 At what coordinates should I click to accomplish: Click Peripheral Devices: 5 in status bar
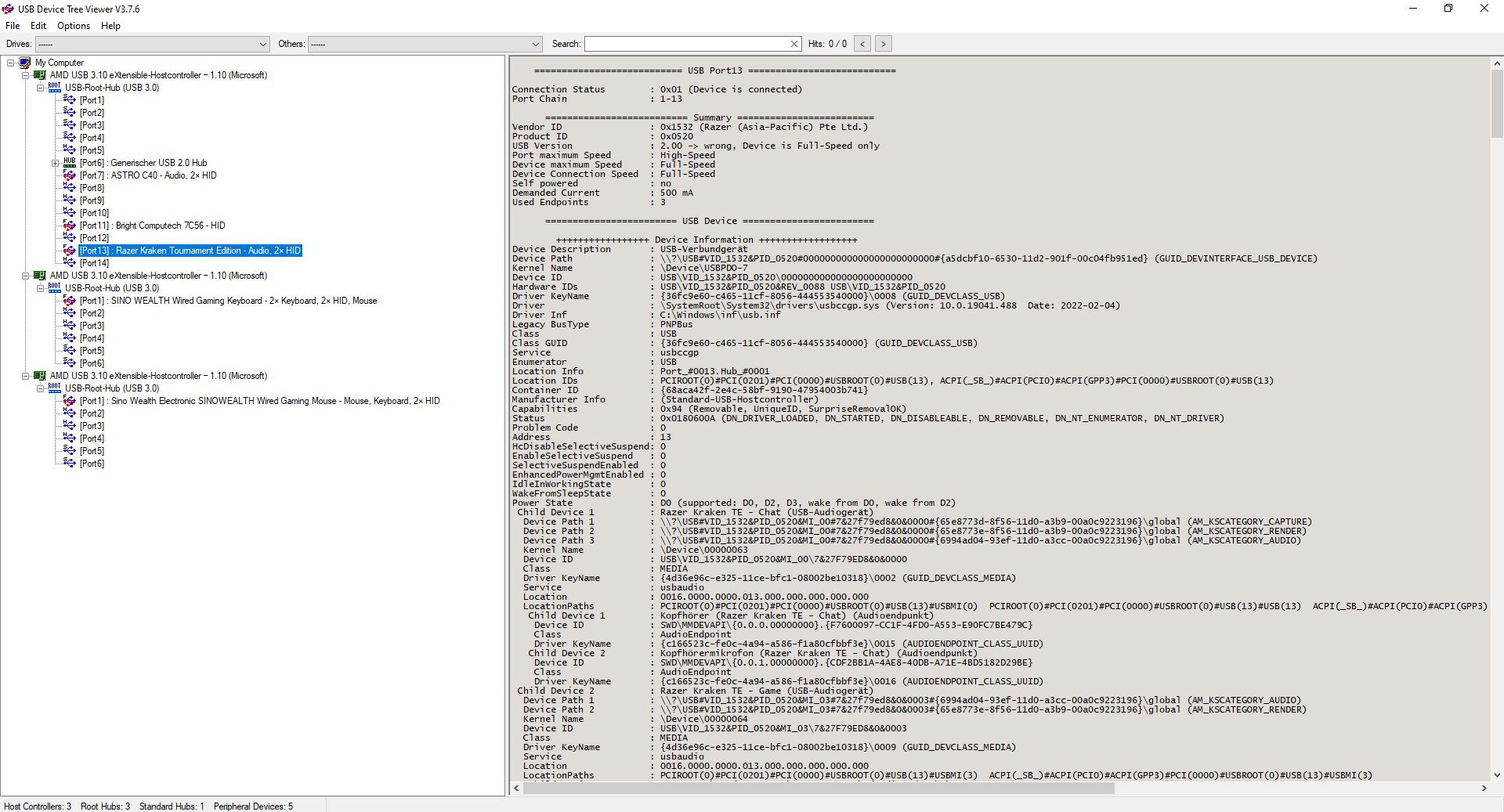253,806
